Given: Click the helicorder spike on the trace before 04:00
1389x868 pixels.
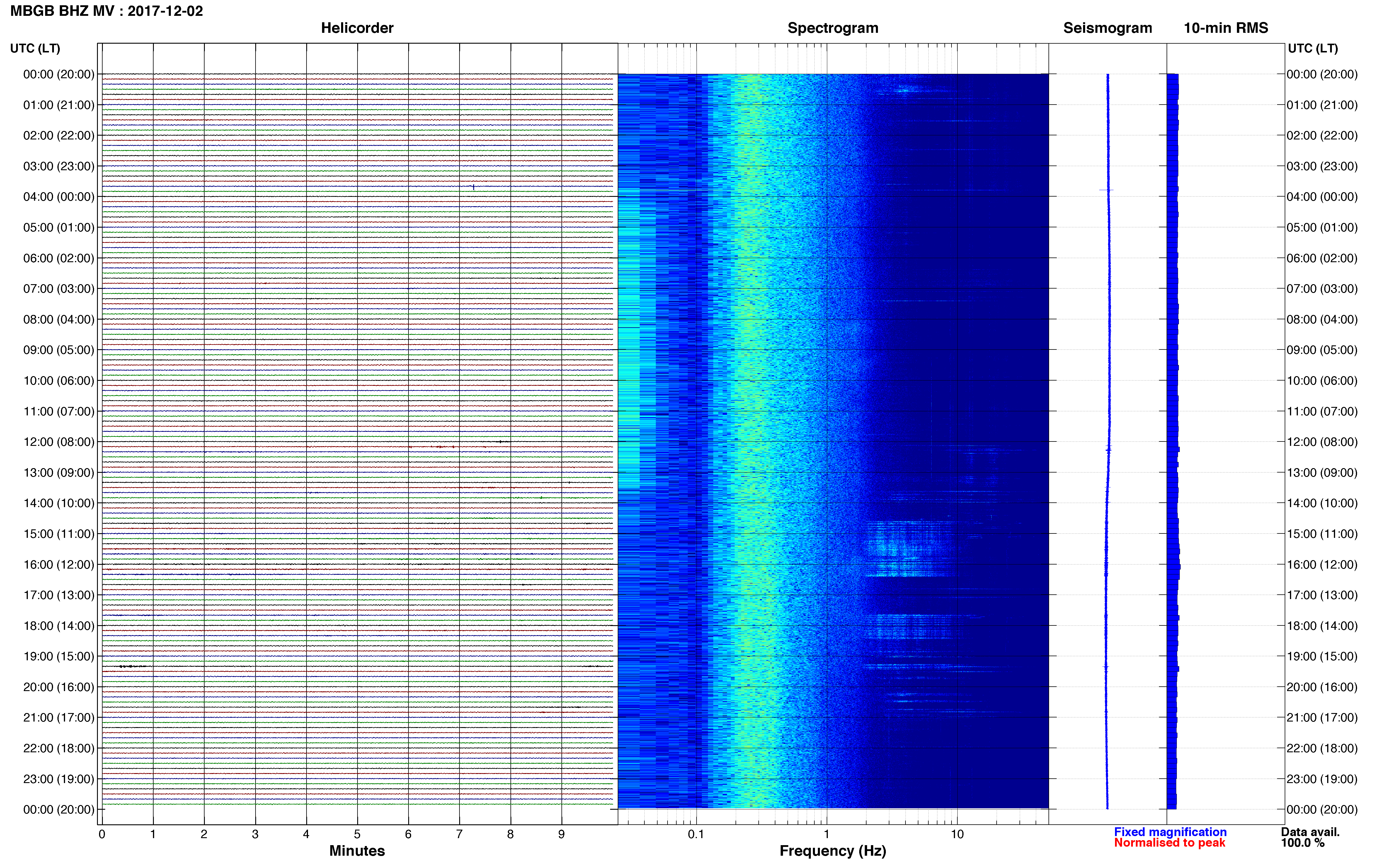Looking at the screenshot, I should coord(473,187).
